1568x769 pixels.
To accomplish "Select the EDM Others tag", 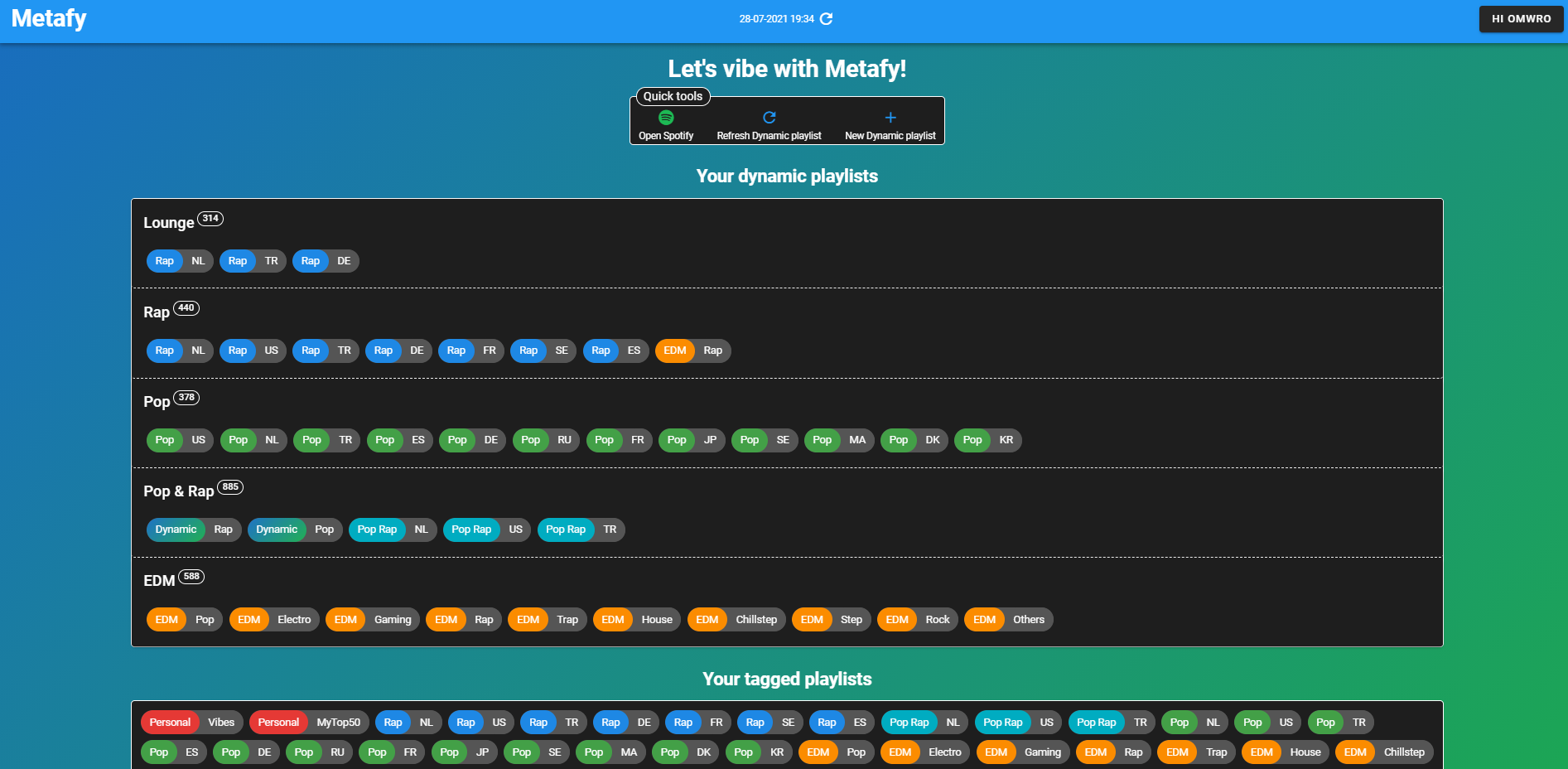I will [x=1009, y=620].
